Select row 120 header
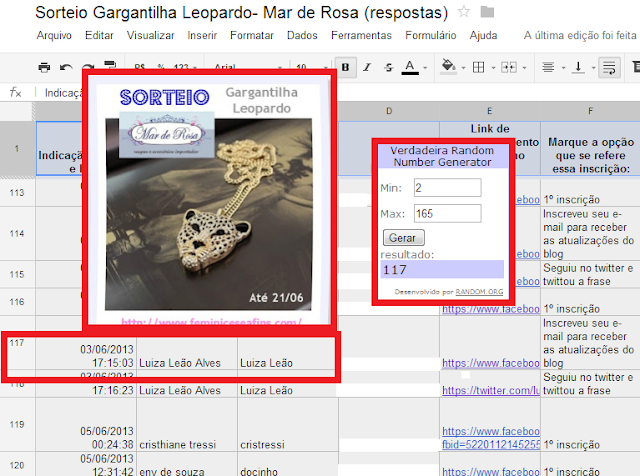The height and width of the screenshot is (476, 640). tap(17, 465)
